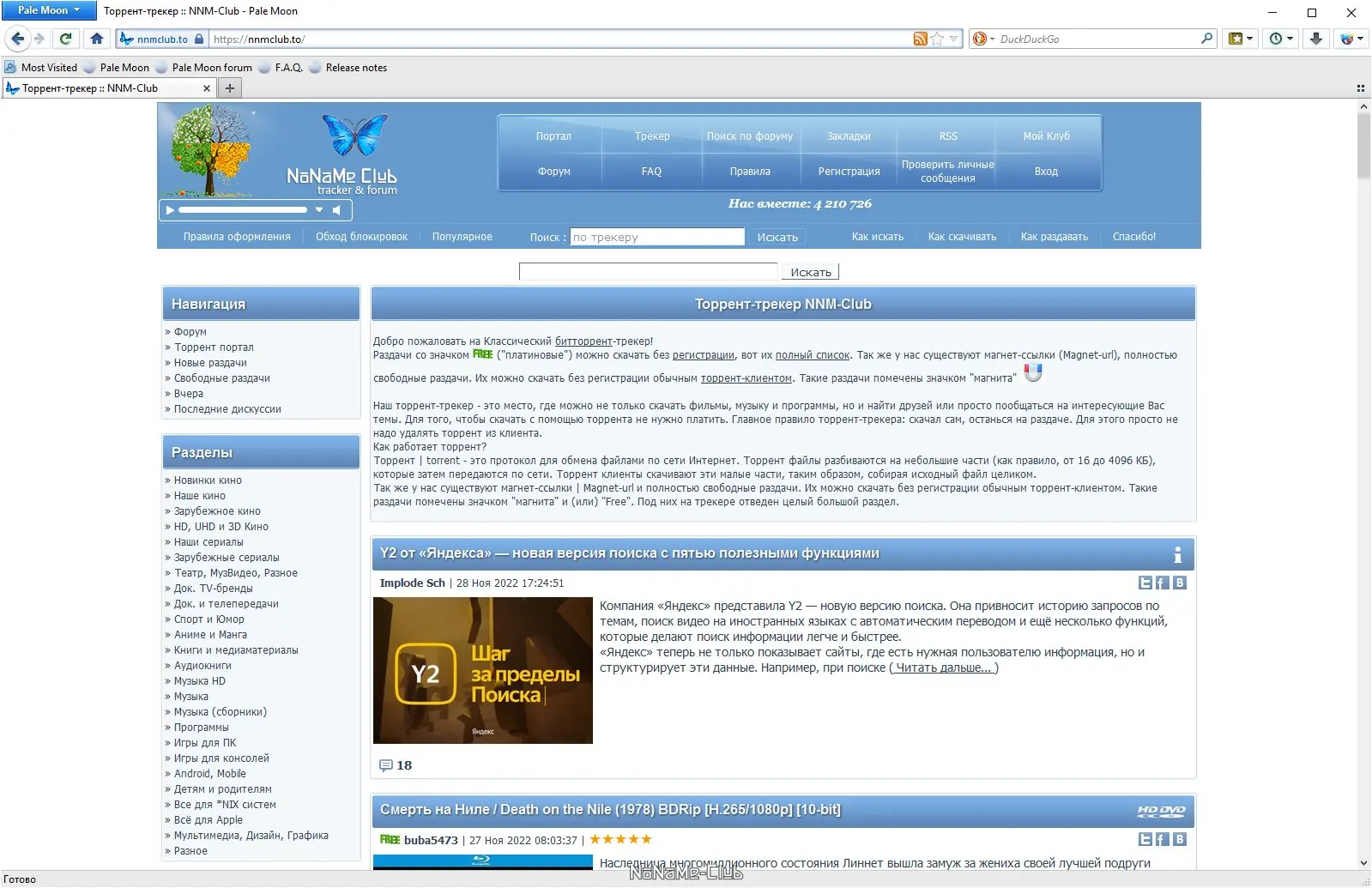Open the history clock dropdown

[1281, 39]
